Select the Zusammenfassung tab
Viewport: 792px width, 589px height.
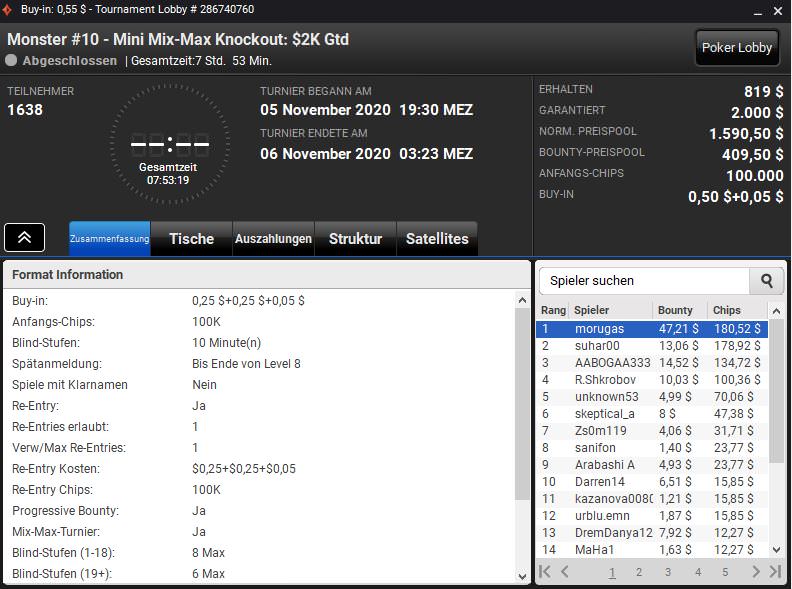[109, 239]
